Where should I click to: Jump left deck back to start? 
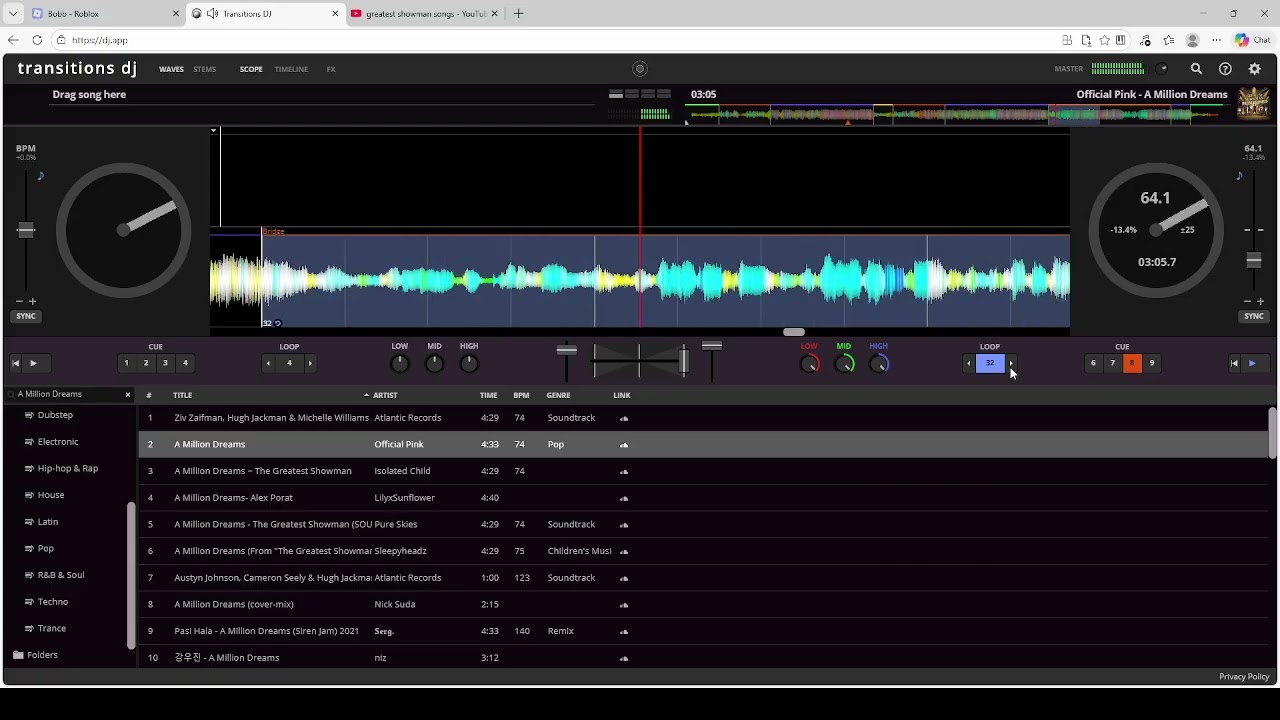tap(15, 363)
